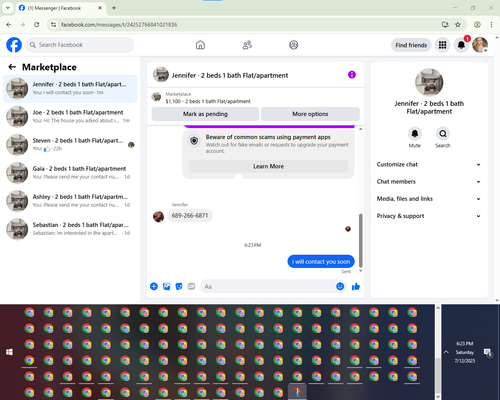Open Chrome three-dot menu
Screen dimensions: 500x400
tap(491, 24)
